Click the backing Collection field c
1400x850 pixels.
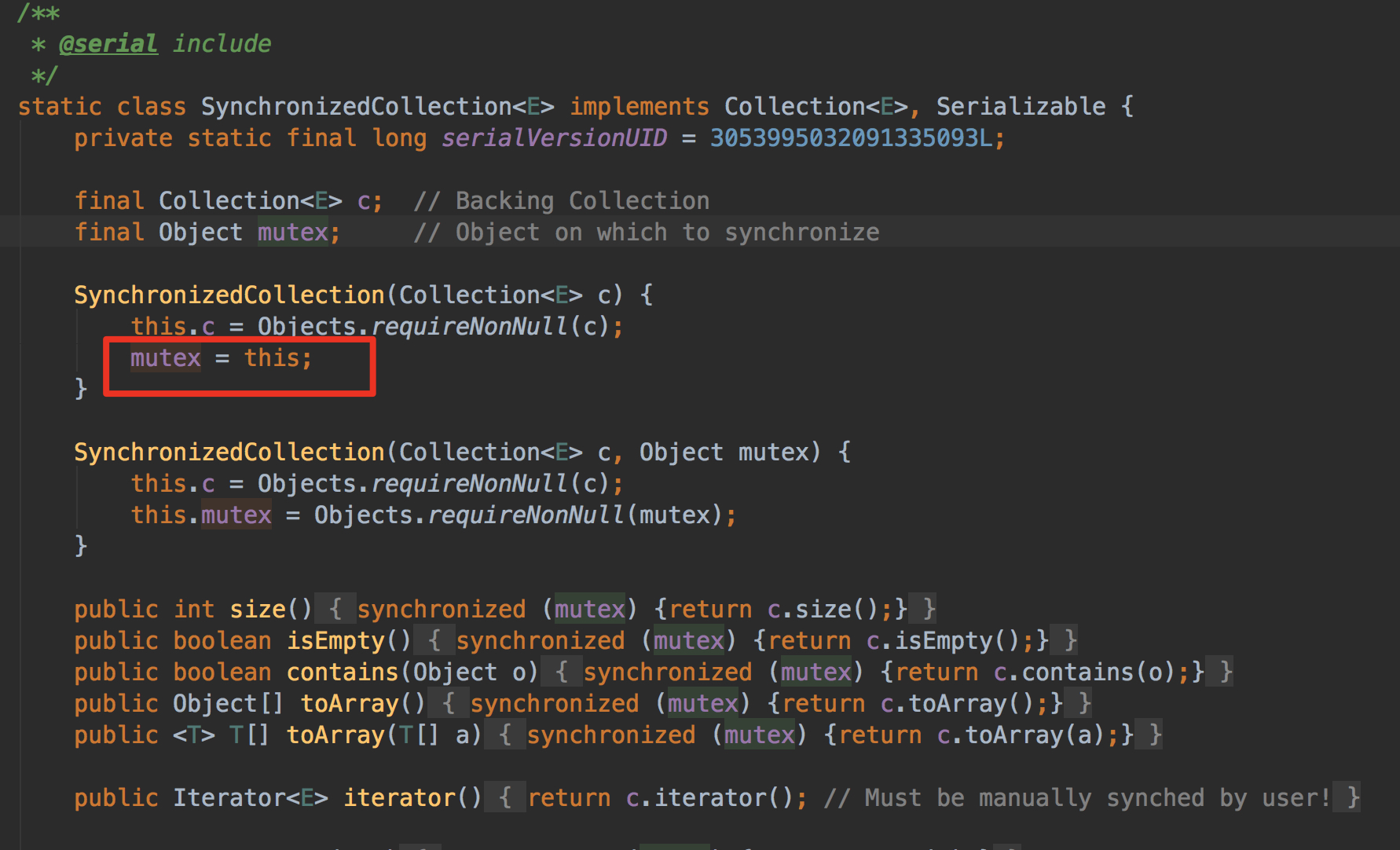pos(364,200)
